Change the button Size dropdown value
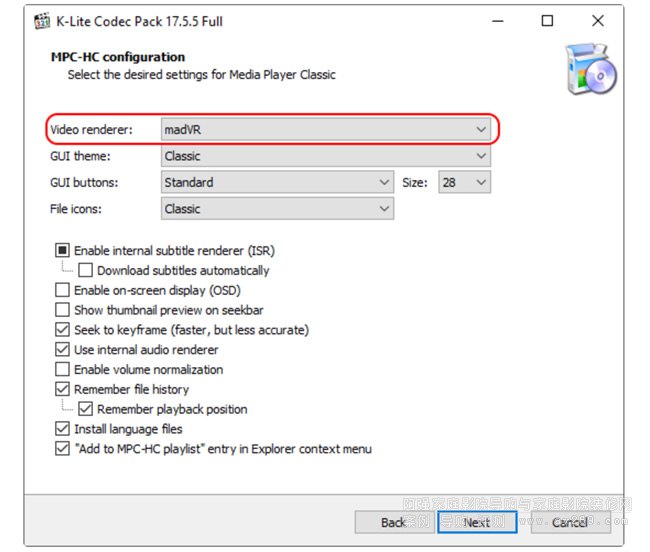The image size is (650, 552). click(x=463, y=183)
